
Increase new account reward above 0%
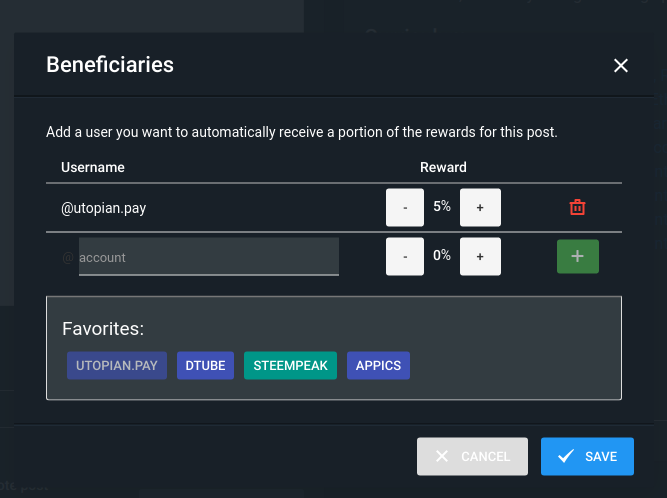(480, 256)
